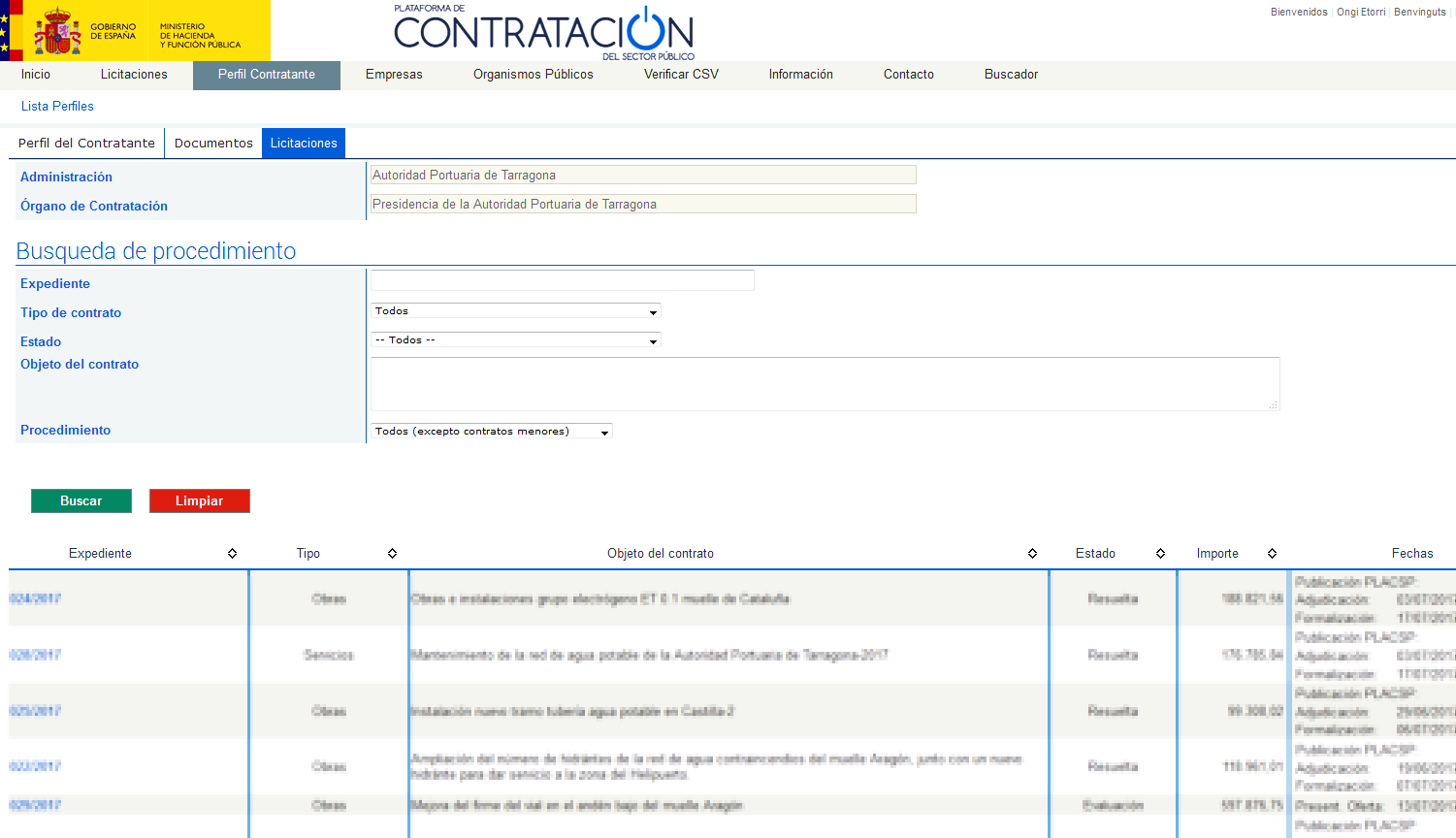This screenshot has width=1456, height=838.
Task: Open the Tipo de contrato dropdown
Action: (516, 311)
